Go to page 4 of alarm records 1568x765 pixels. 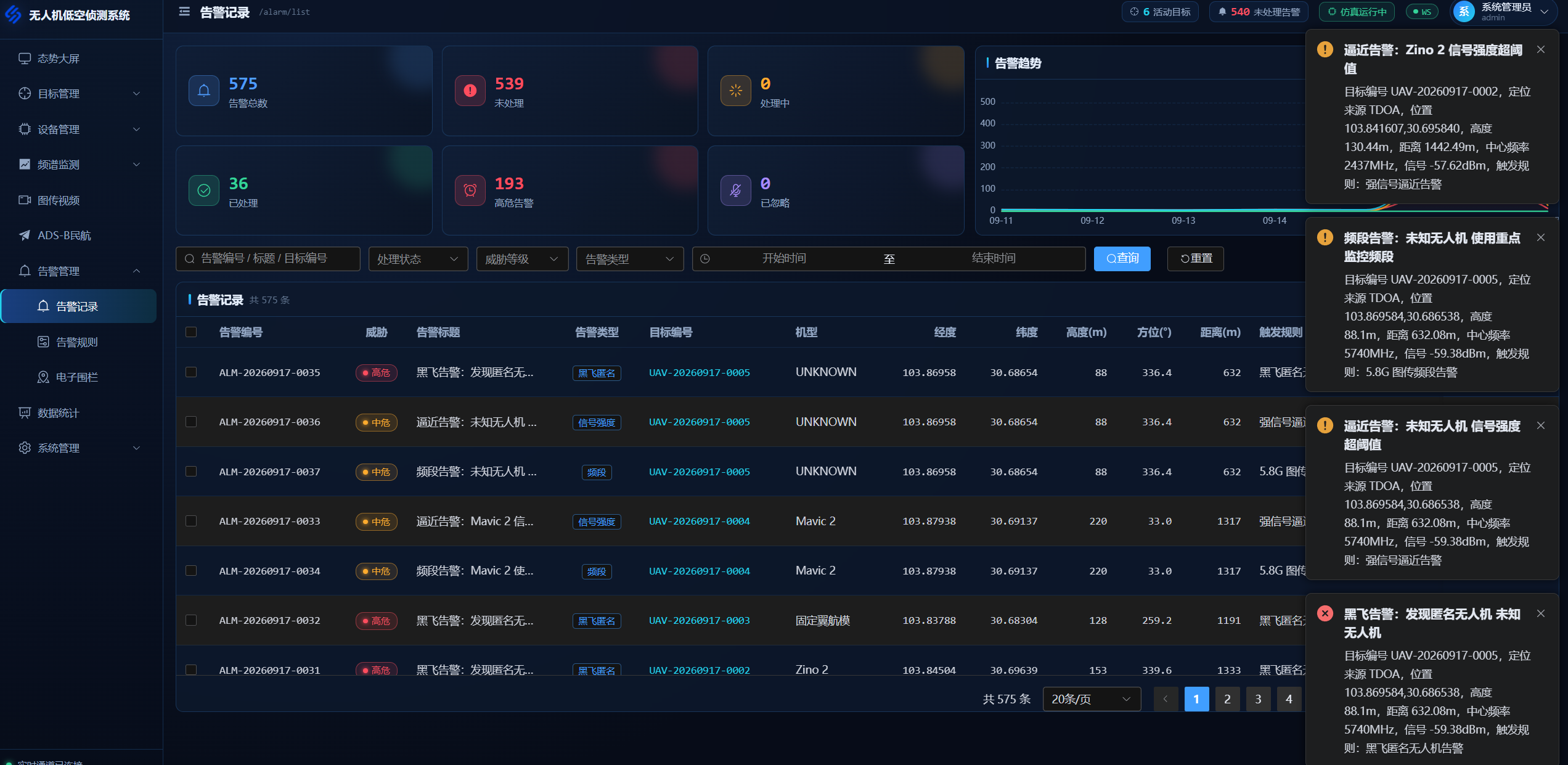[1289, 699]
